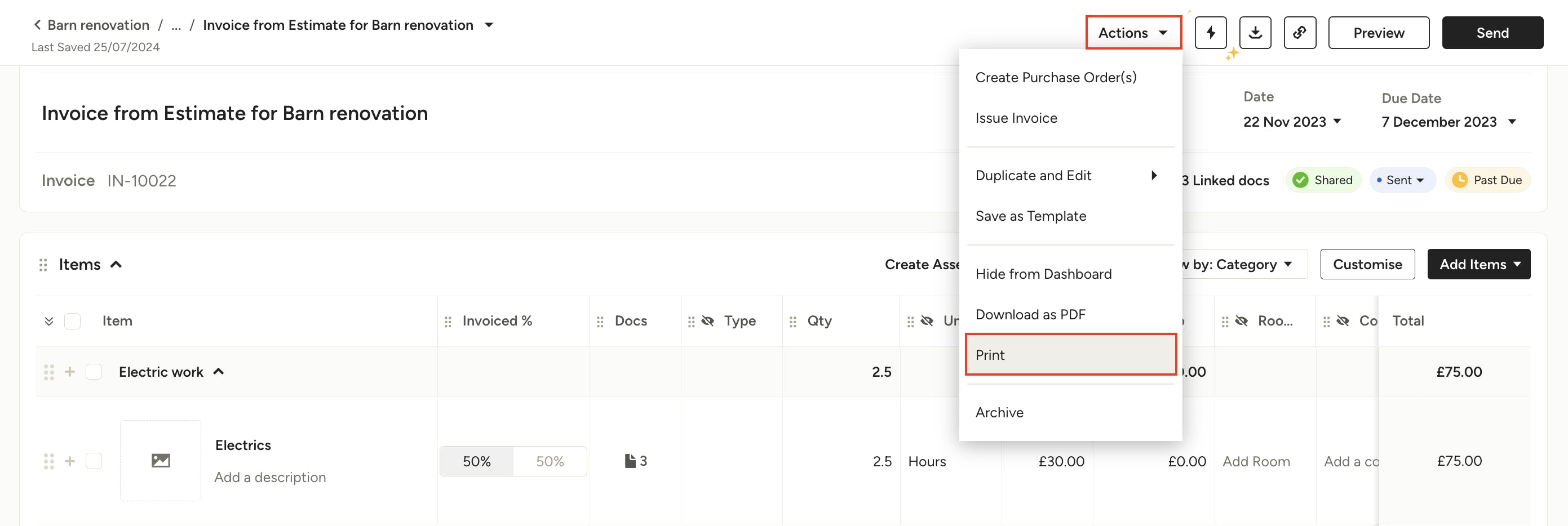Click the plus icon beside Electrics row

[70, 460]
